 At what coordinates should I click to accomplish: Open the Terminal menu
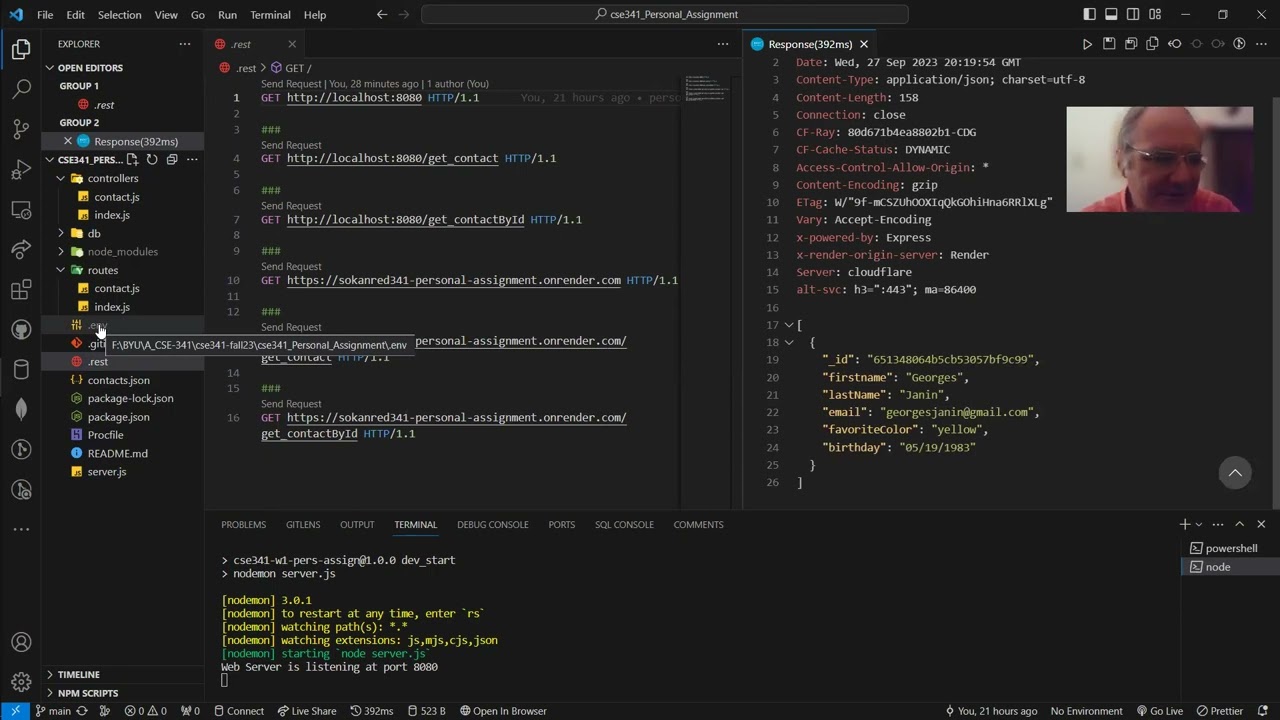270,15
